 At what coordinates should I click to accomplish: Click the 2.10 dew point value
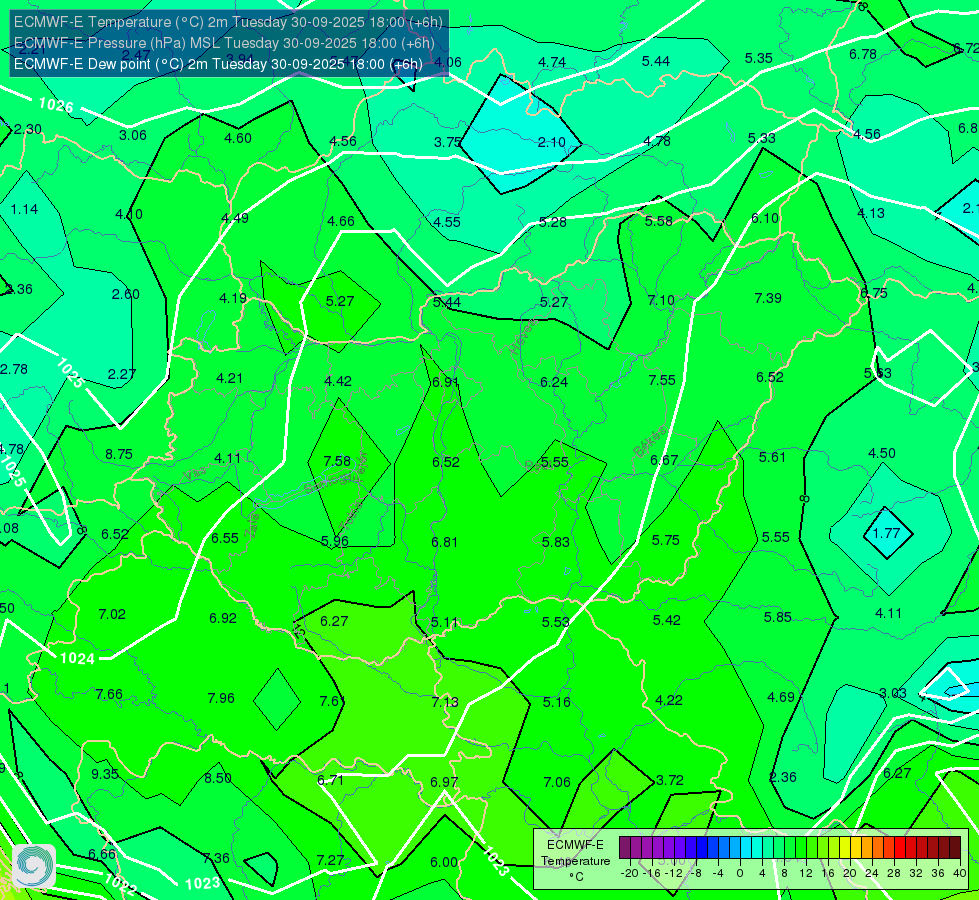click(551, 142)
